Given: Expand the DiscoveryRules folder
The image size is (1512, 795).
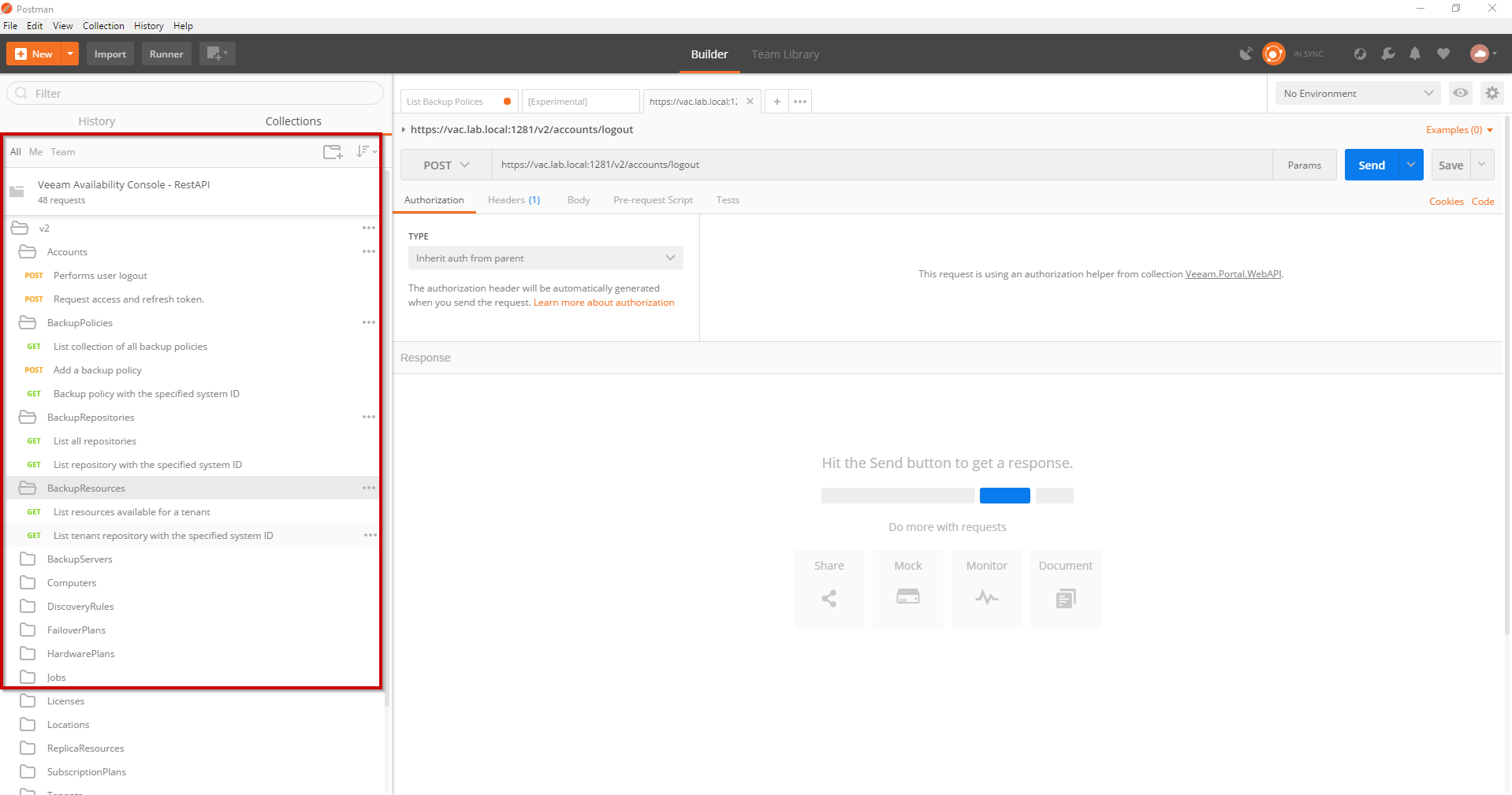Looking at the screenshot, I should (x=80, y=606).
